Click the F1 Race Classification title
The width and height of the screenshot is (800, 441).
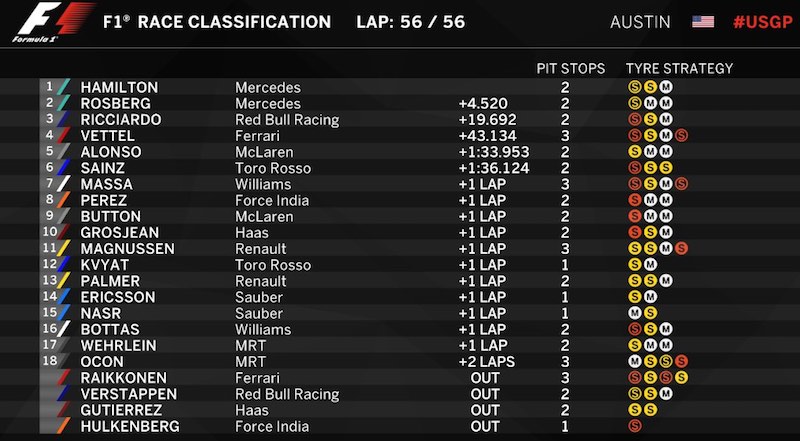tap(217, 22)
